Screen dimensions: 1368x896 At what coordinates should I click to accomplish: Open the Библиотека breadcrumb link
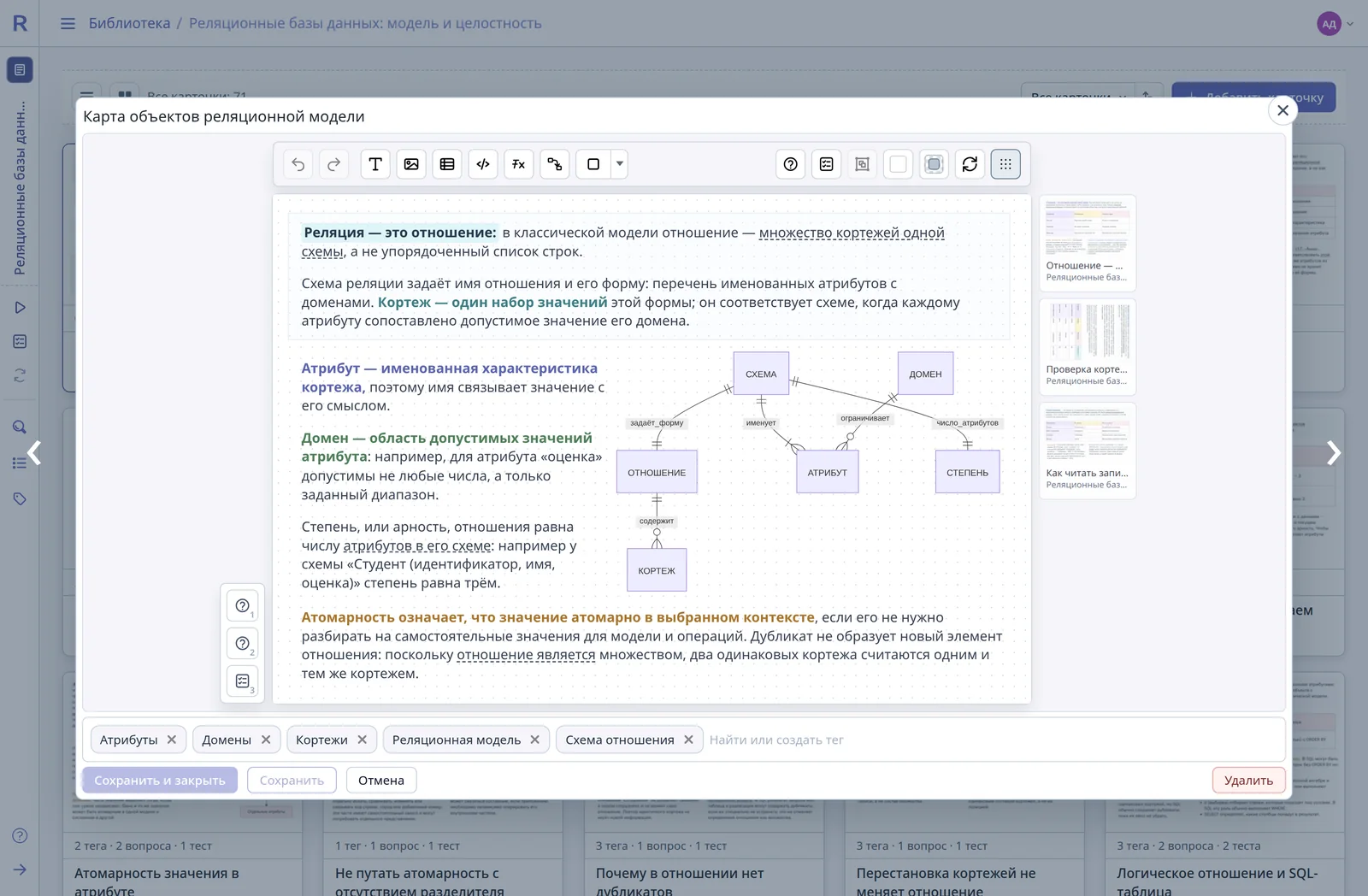(x=130, y=24)
